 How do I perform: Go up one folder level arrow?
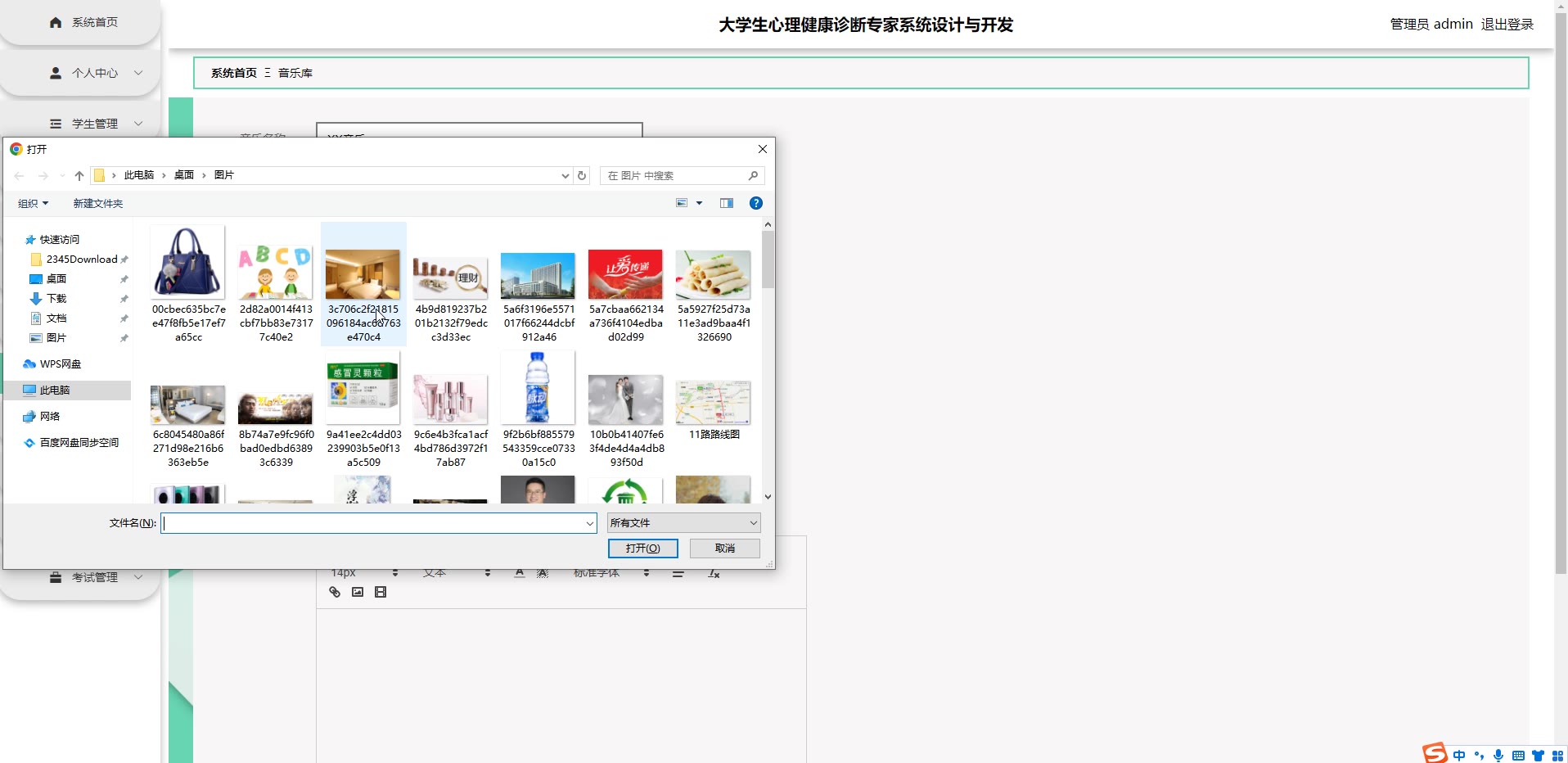pos(79,175)
